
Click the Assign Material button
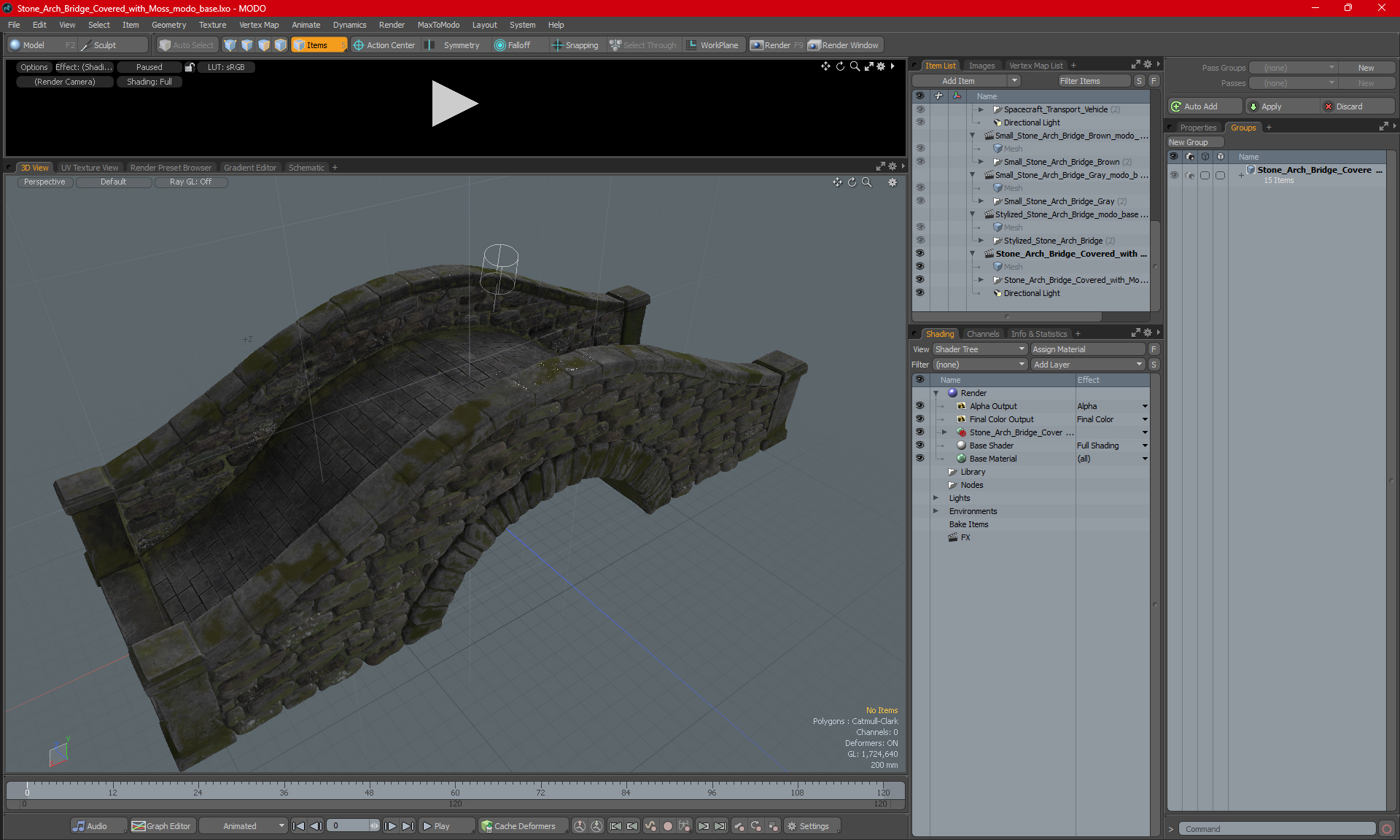1086,349
